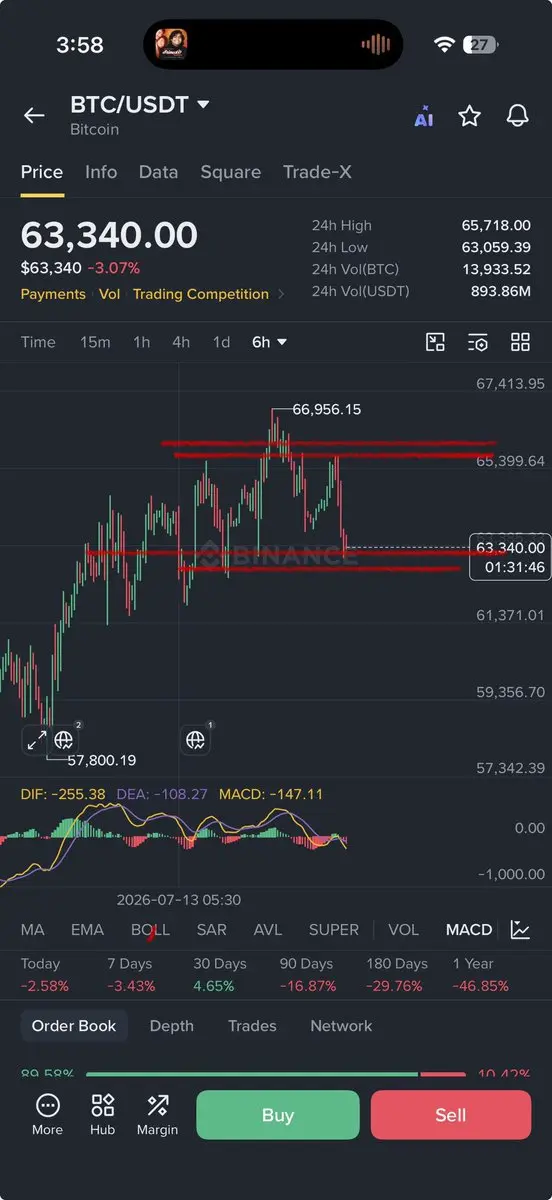Select the 4h chart interval
The height and width of the screenshot is (1200, 552).
point(180,342)
